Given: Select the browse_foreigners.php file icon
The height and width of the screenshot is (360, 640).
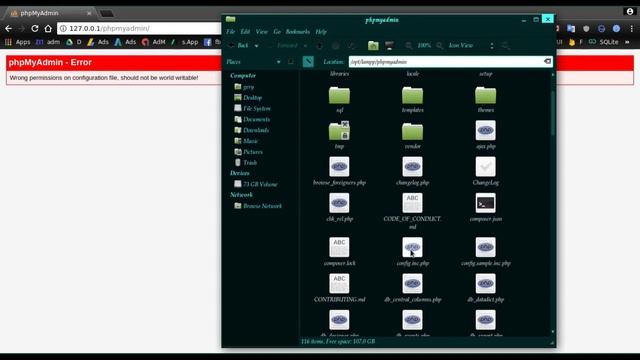Looking at the screenshot, I should coord(339,167).
